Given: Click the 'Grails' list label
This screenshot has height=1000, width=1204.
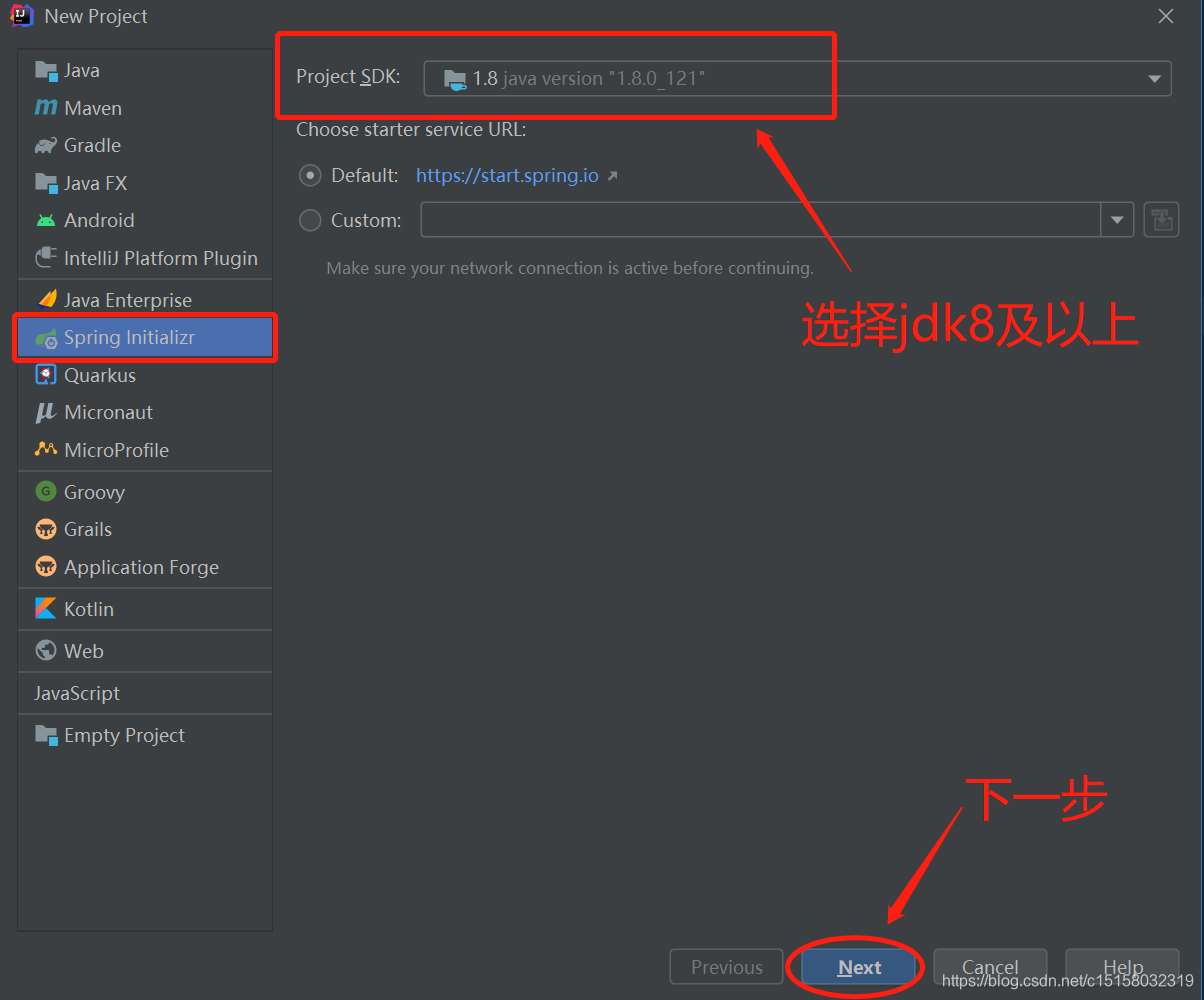Looking at the screenshot, I should click(88, 529).
